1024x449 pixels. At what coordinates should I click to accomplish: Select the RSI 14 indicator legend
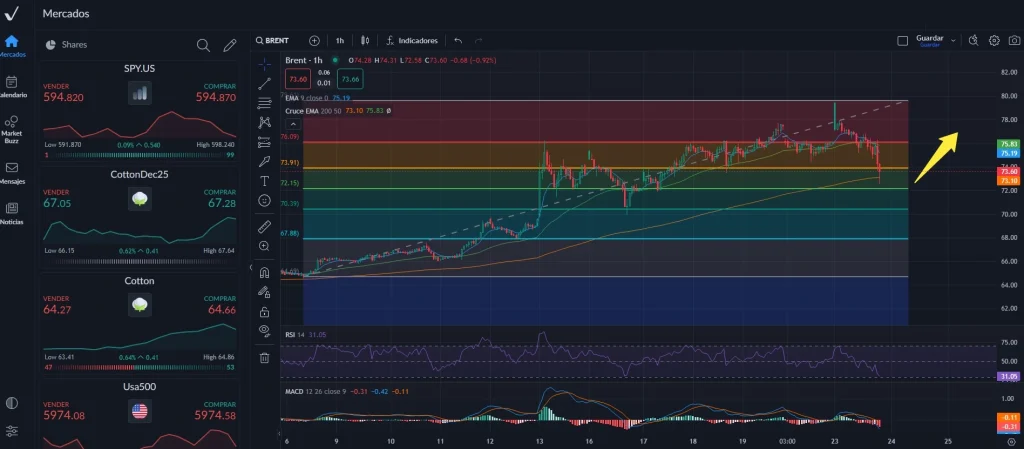pos(306,334)
